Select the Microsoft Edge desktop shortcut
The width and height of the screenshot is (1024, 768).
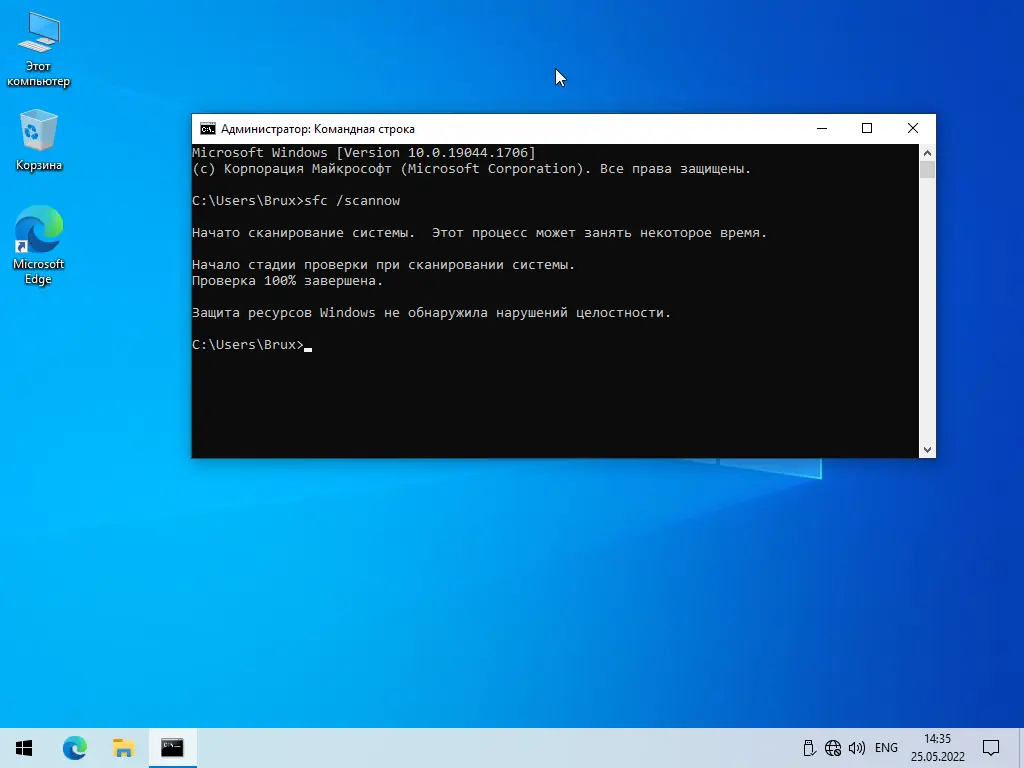[x=39, y=245]
